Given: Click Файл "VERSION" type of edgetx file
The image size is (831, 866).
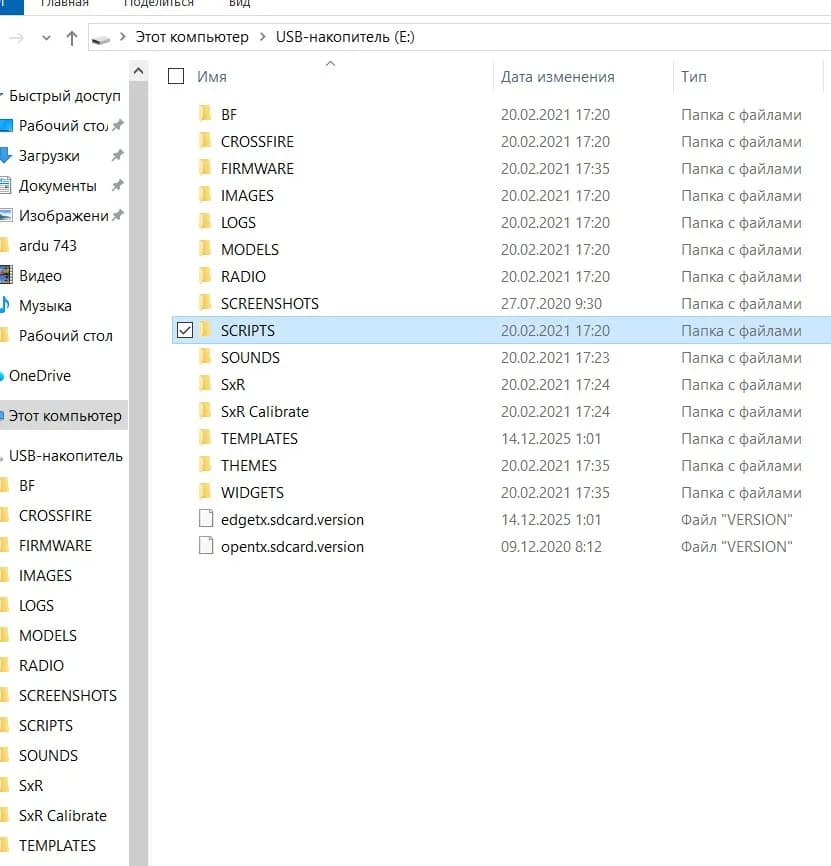Looking at the screenshot, I should [736, 519].
